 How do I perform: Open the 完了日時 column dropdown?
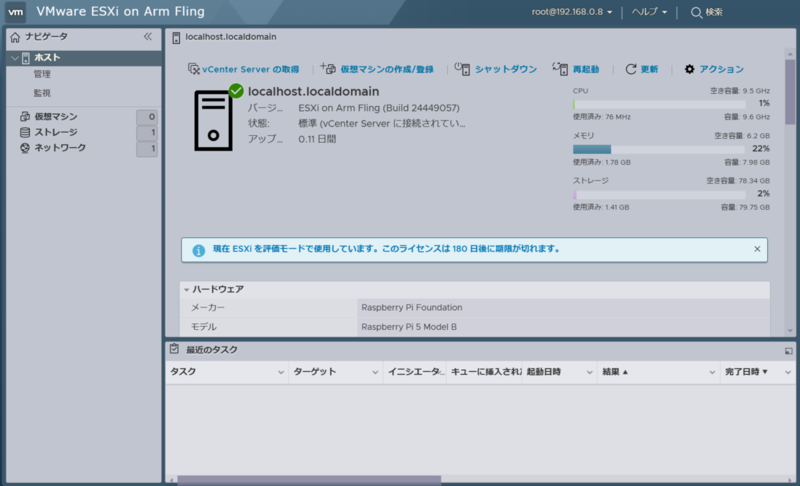(788, 372)
